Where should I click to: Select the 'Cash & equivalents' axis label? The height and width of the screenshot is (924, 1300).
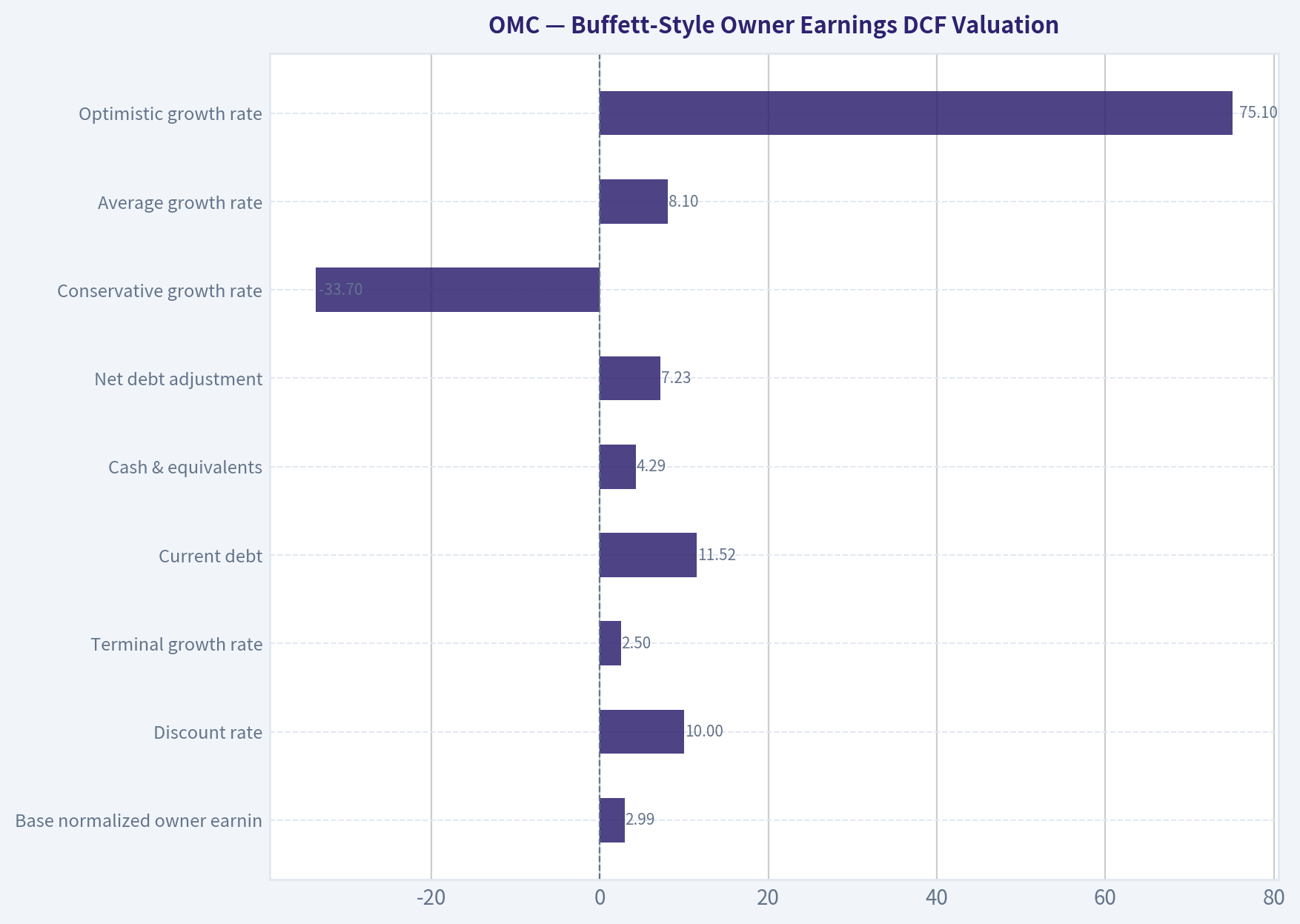click(x=185, y=467)
